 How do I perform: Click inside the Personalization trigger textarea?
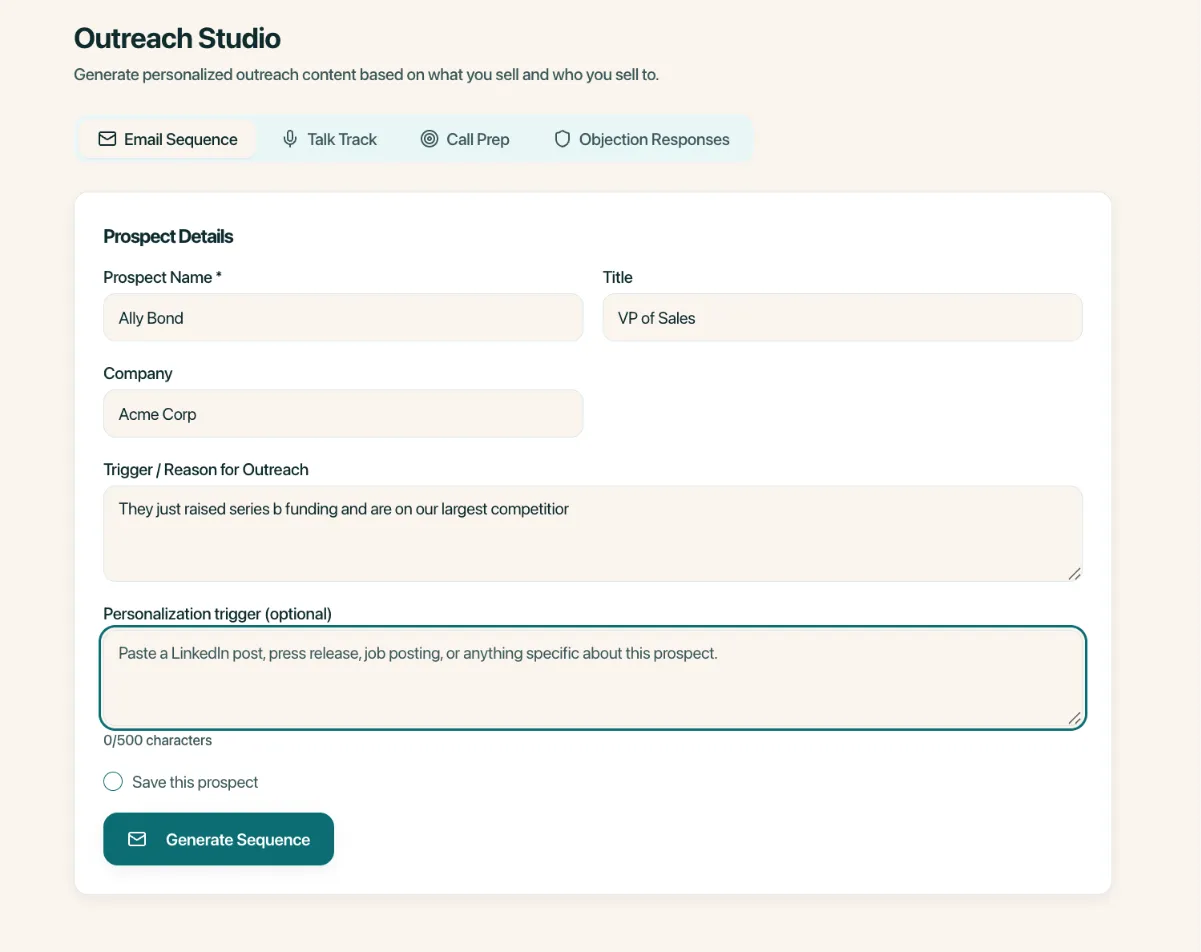[593, 675]
